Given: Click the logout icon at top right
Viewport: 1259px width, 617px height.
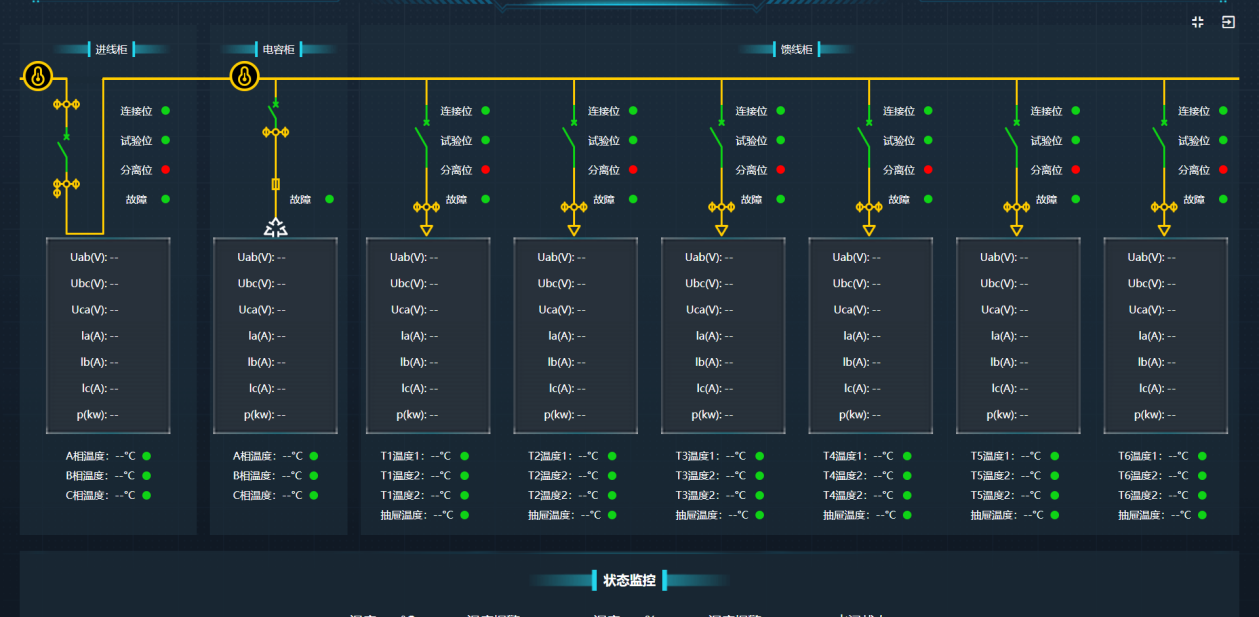Looking at the screenshot, I should point(1228,22).
